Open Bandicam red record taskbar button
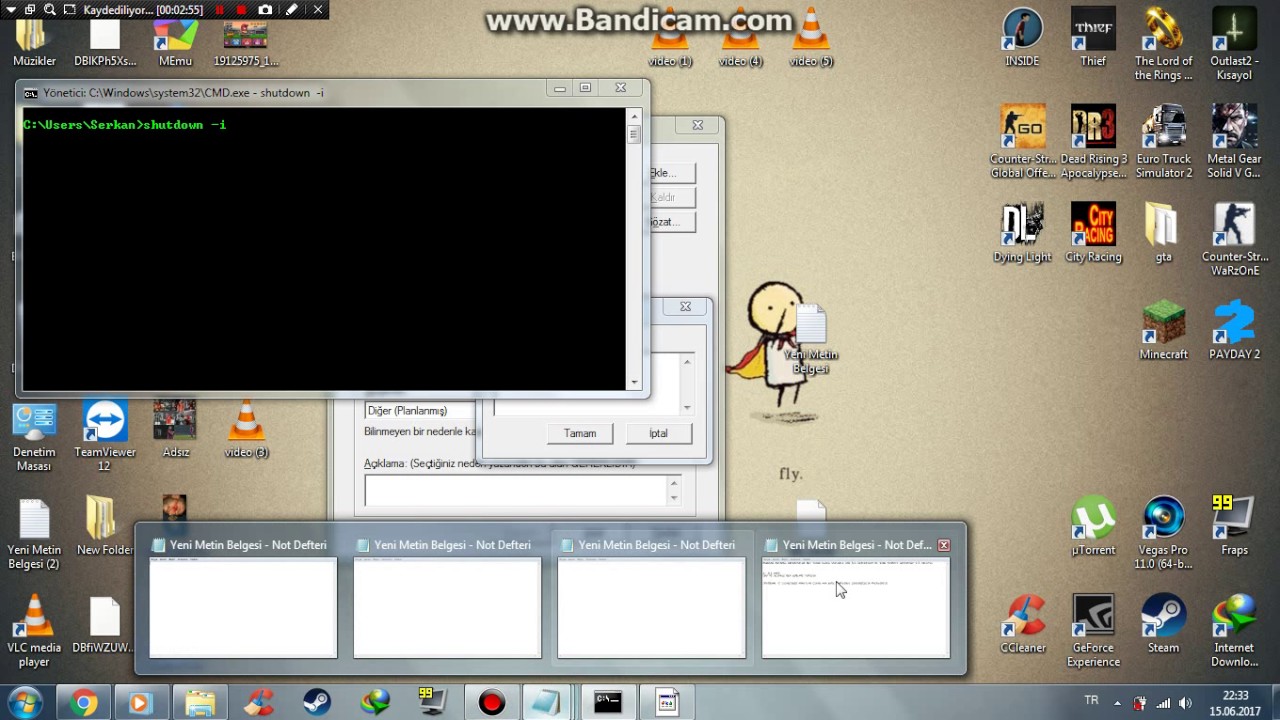 click(x=491, y=703)
